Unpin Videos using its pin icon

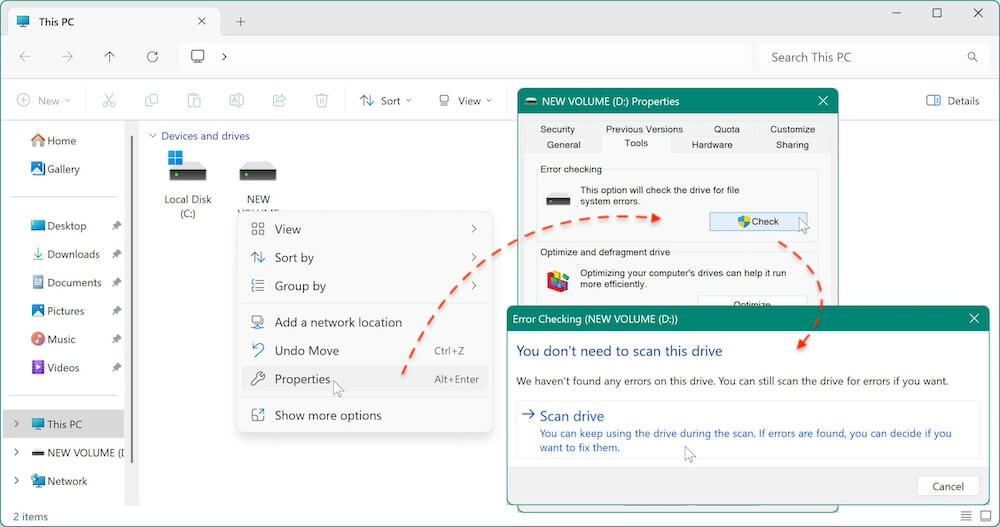[x=116, y=367]
